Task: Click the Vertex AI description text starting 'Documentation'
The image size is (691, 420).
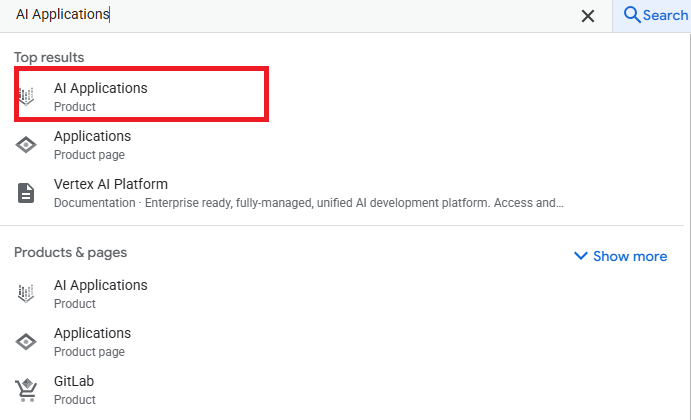Action: click(308, 203)
